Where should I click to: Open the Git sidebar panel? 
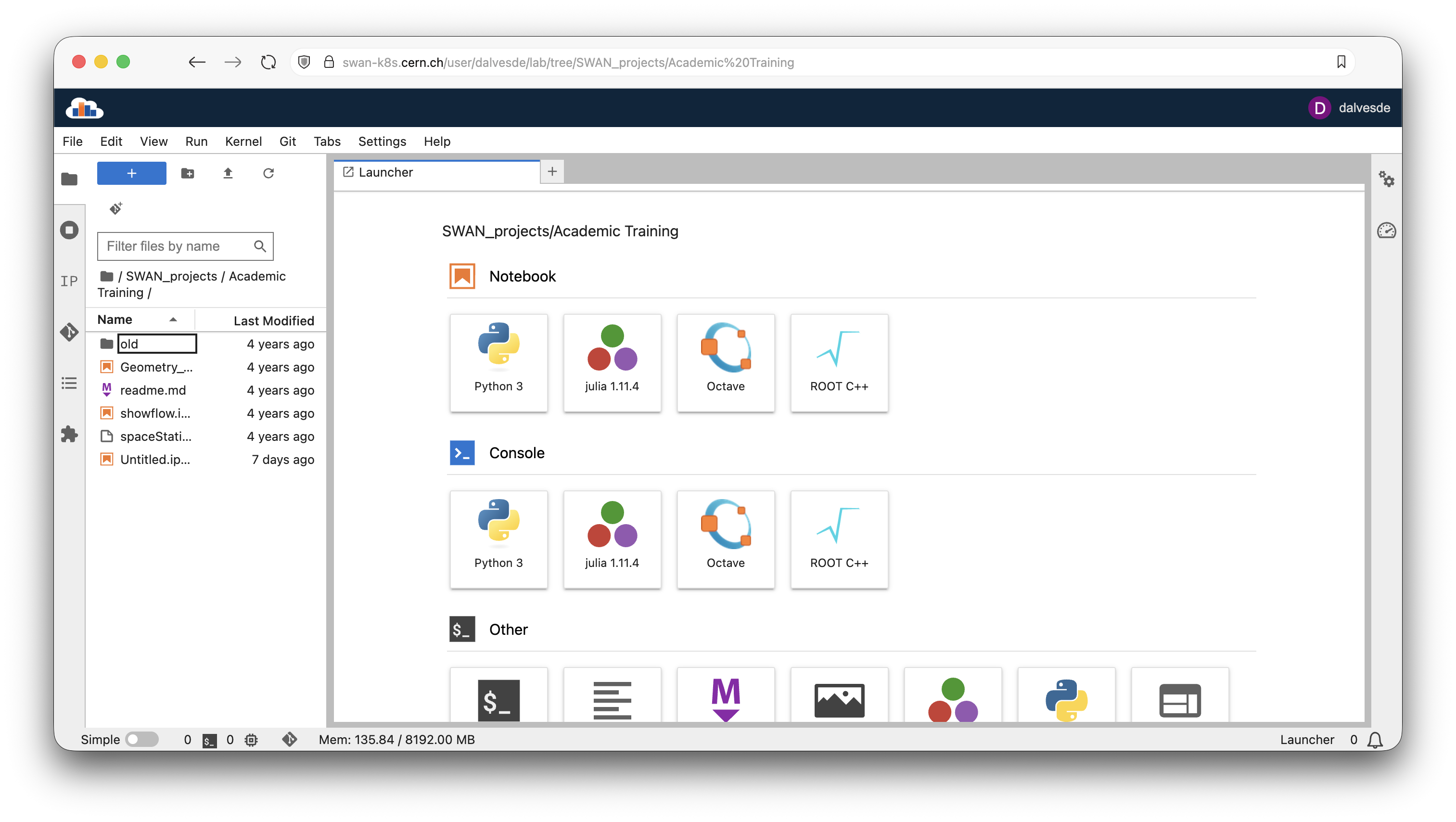(69, 332)
